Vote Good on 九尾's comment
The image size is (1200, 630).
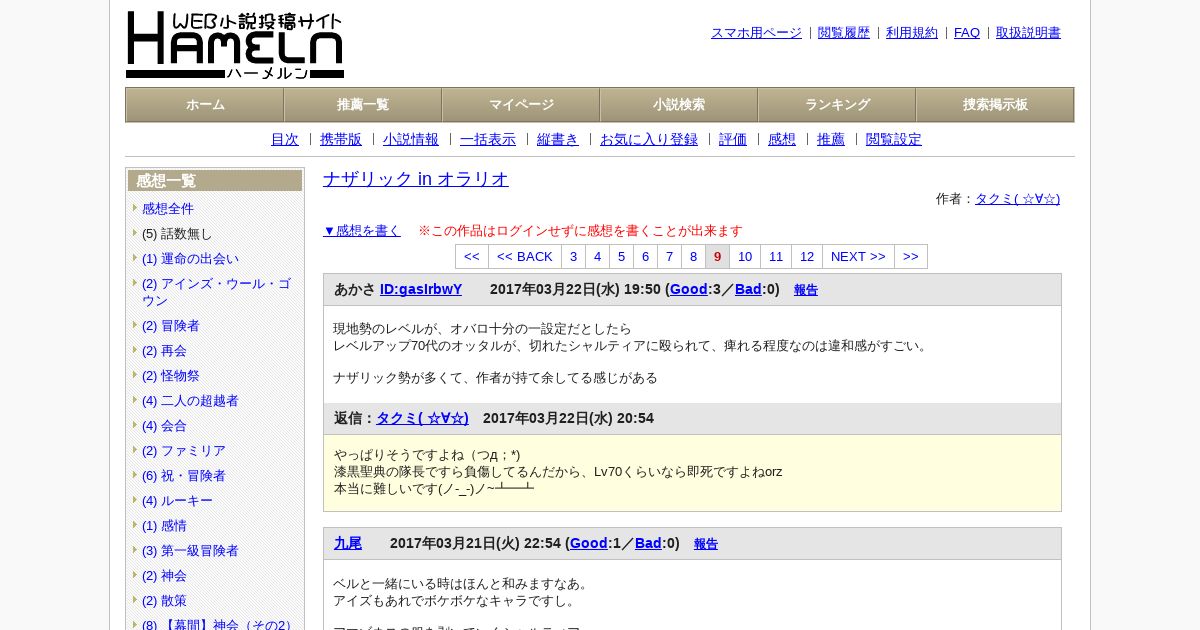(x=589, y=544)
